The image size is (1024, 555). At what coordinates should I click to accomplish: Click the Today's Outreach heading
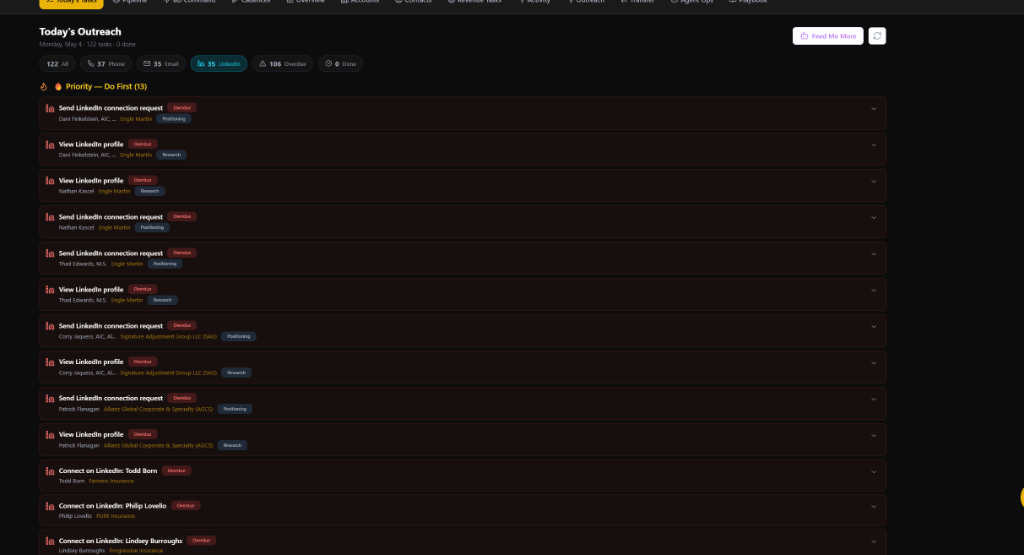[80, 31]
